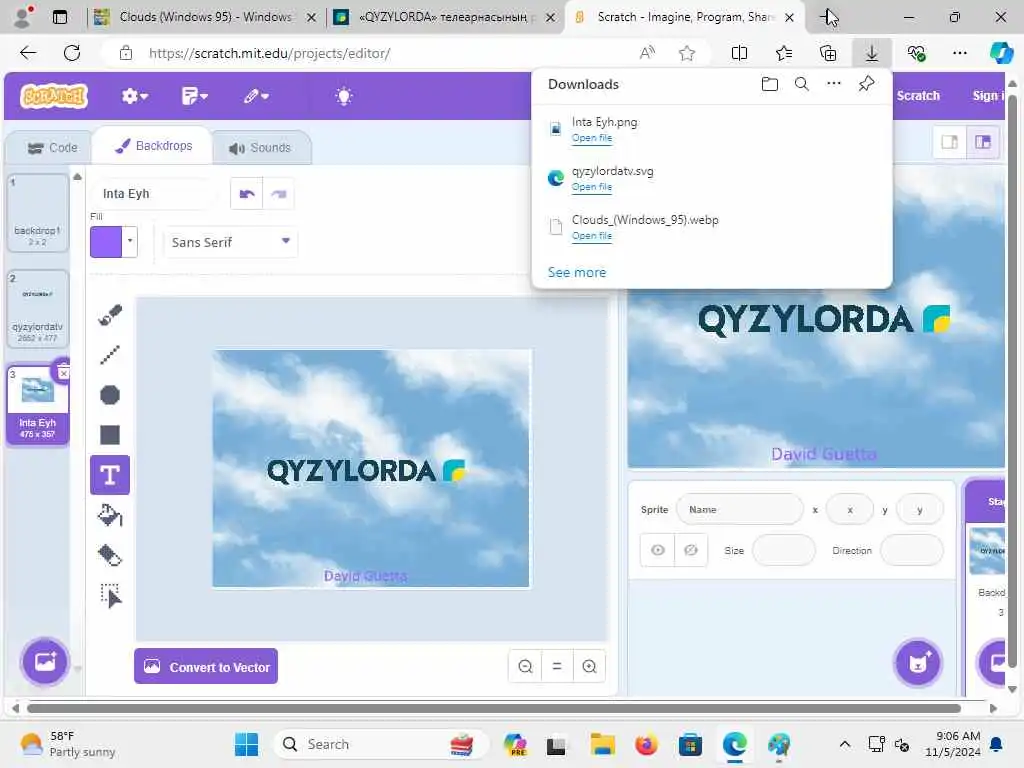Switch to small stage layout
The width and height of the screenshot is (1024, 768).
[x=950, y=142]
